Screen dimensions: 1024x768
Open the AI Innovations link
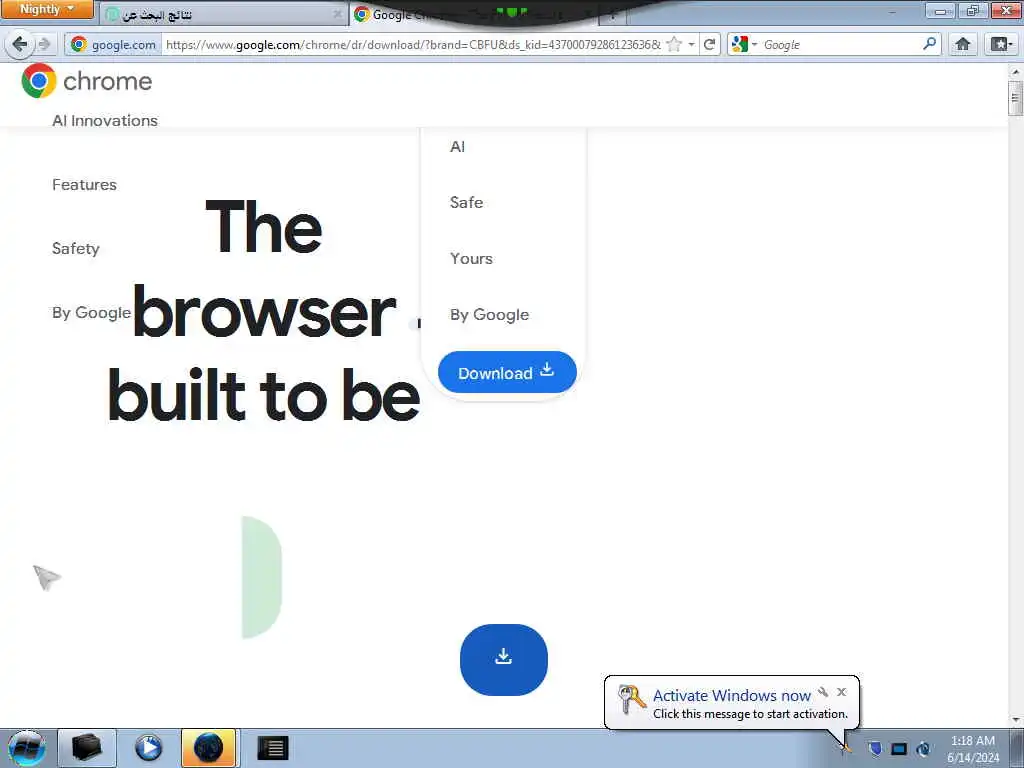point(104,121)
